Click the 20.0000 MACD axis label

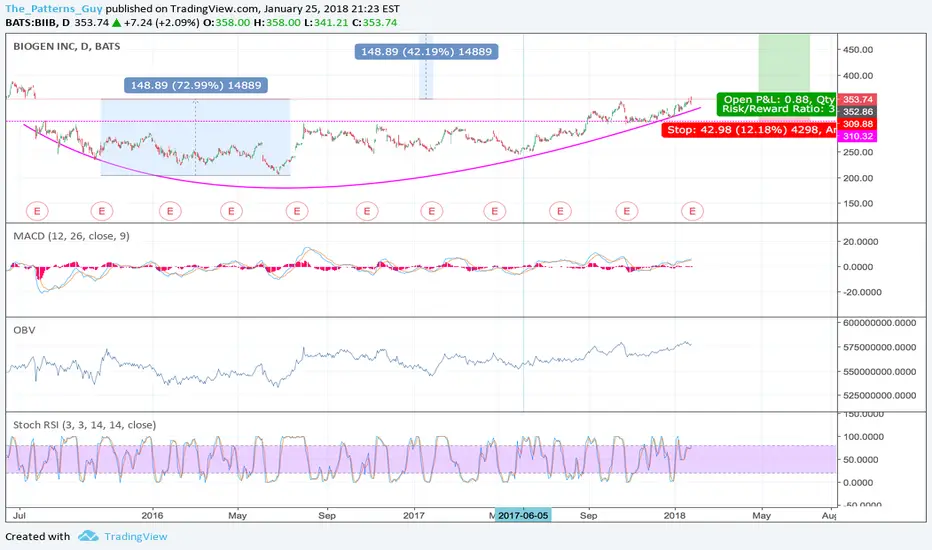(861, 241)
